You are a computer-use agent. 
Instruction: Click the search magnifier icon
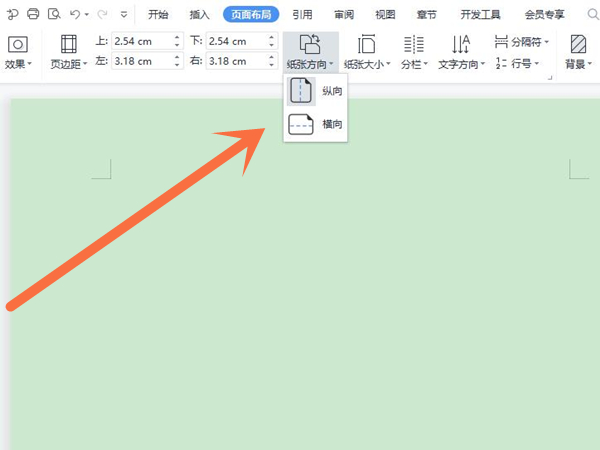593,15
